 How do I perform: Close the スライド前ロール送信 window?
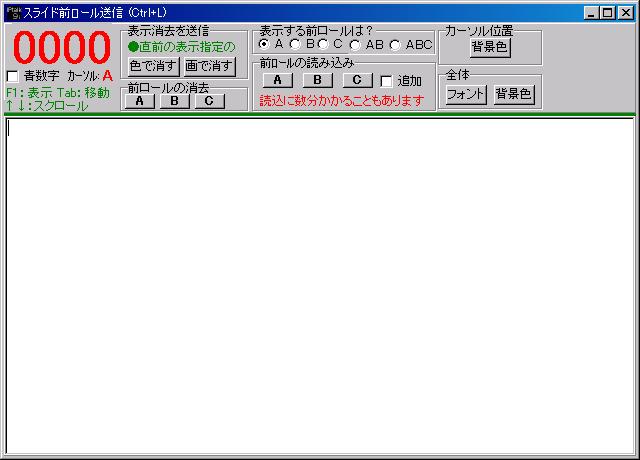coord(625,13)
